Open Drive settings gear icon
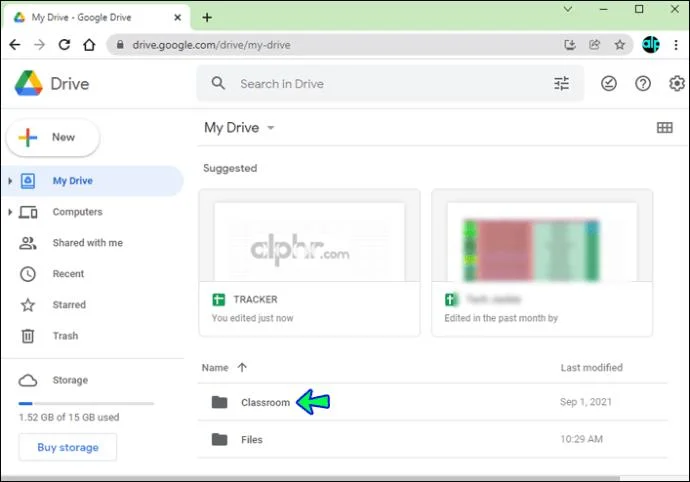This screenshot has height=482, width=690. pos(676,83)
